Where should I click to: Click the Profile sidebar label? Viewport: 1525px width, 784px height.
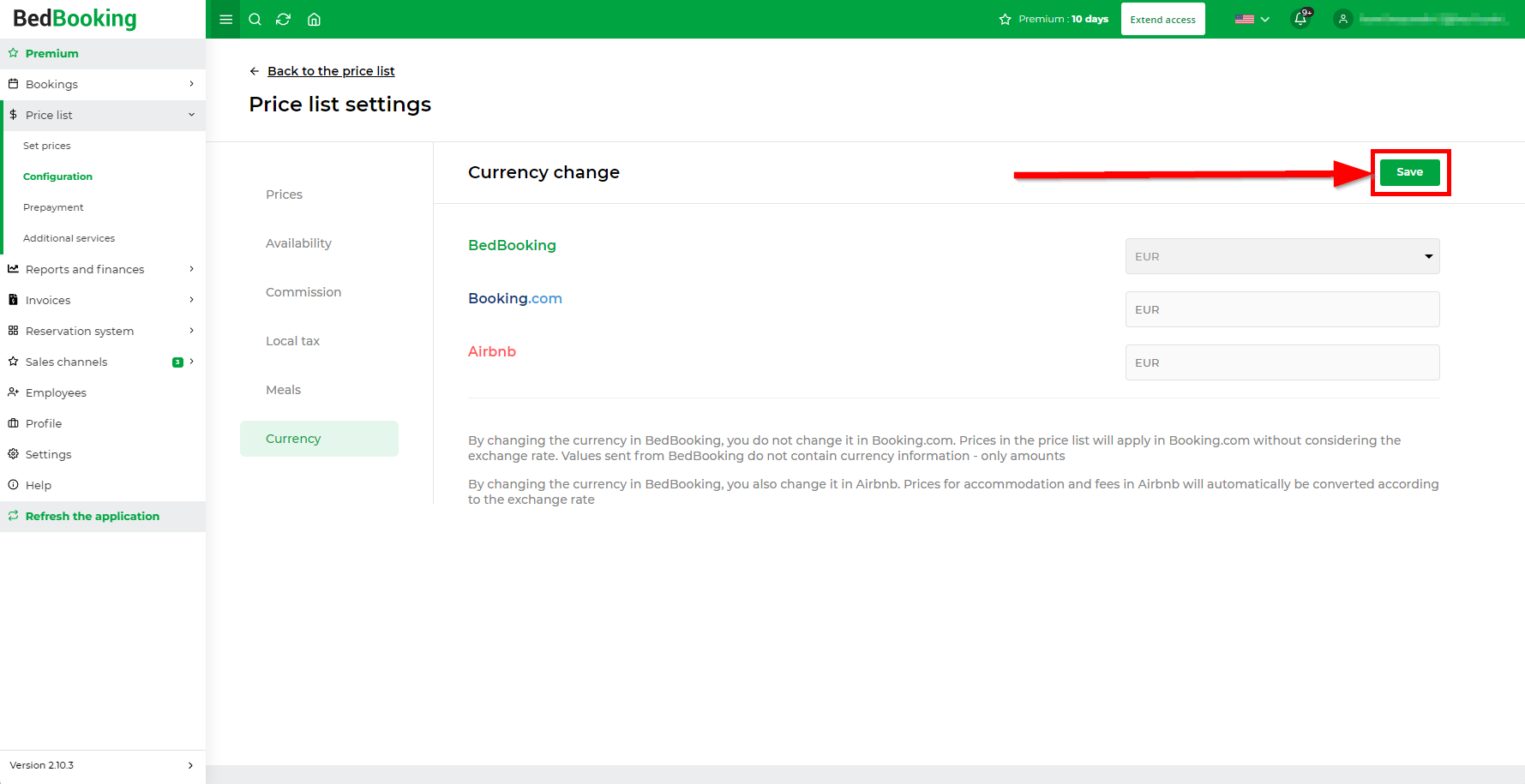tap(44, 423)
